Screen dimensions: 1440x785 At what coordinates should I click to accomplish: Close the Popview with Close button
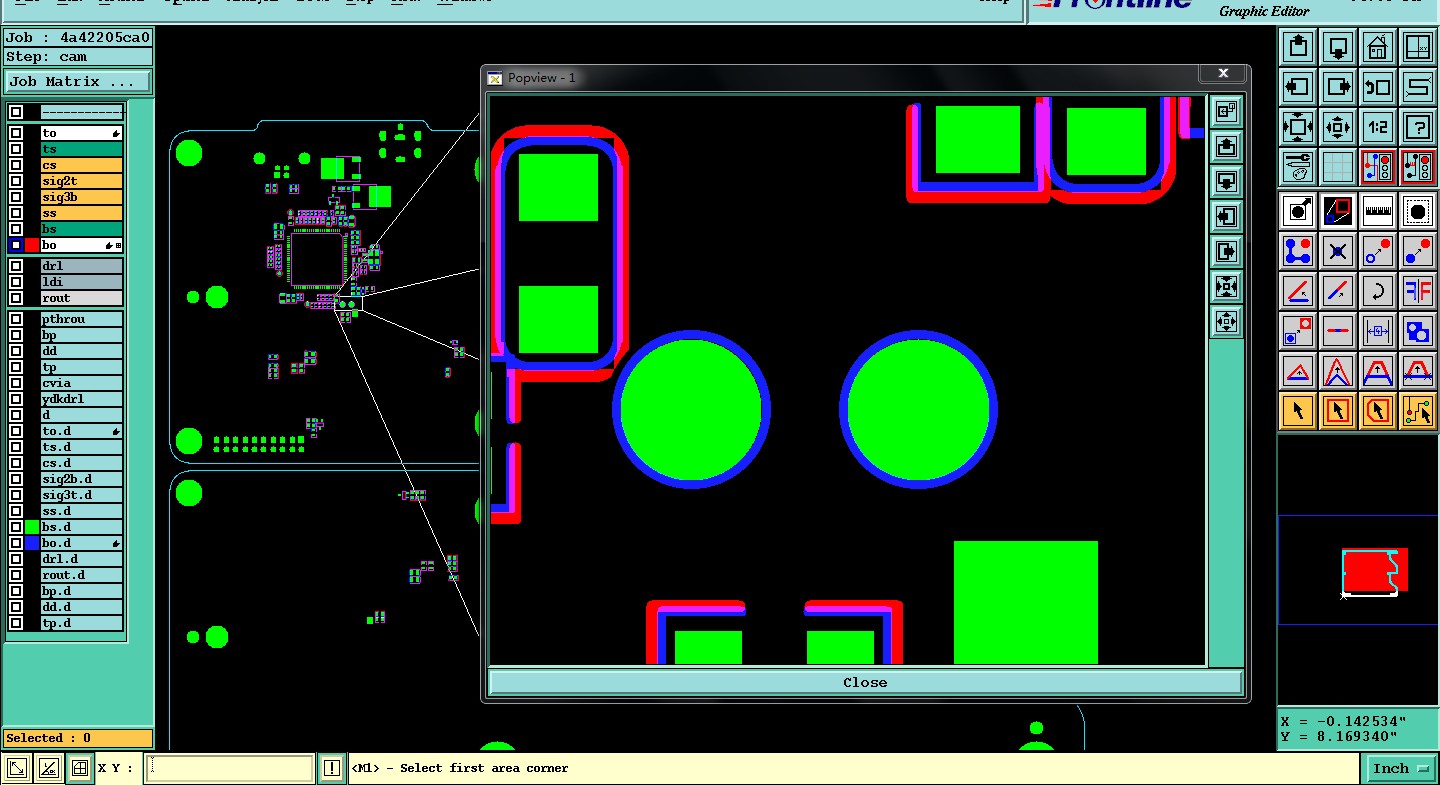pos(865,682)
